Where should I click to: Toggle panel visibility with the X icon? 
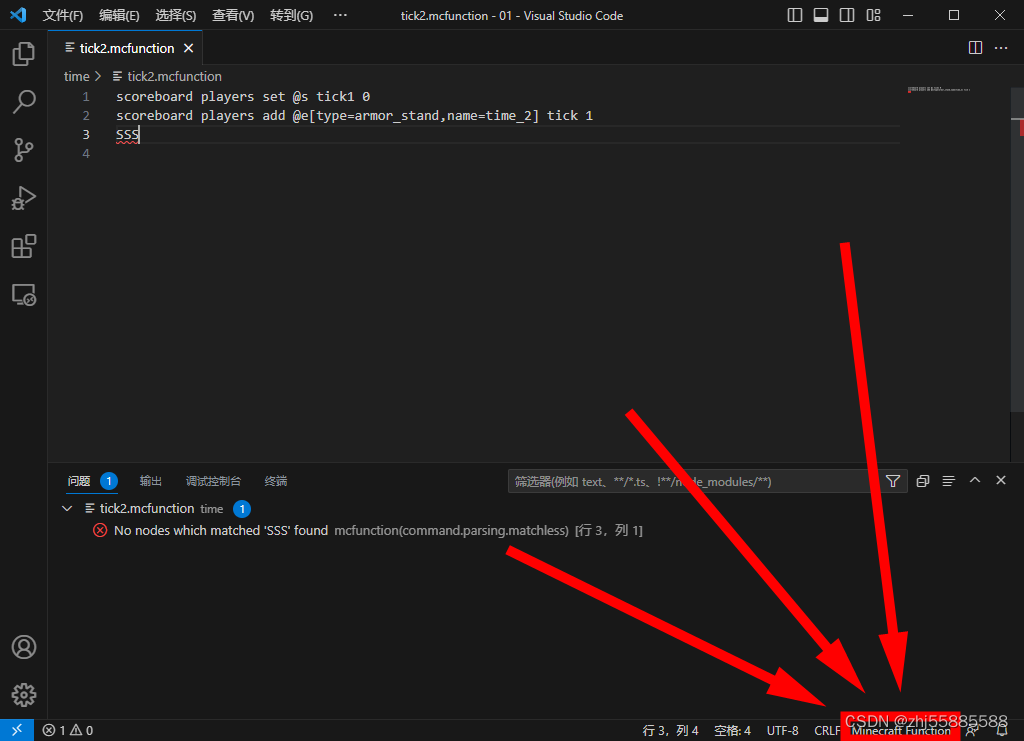[1001, 480]
